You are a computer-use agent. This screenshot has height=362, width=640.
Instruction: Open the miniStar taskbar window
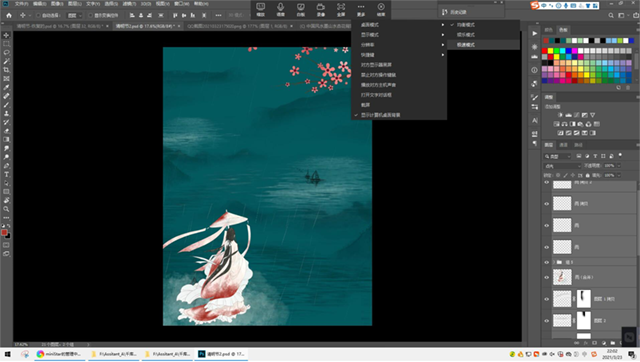point(60,354)
